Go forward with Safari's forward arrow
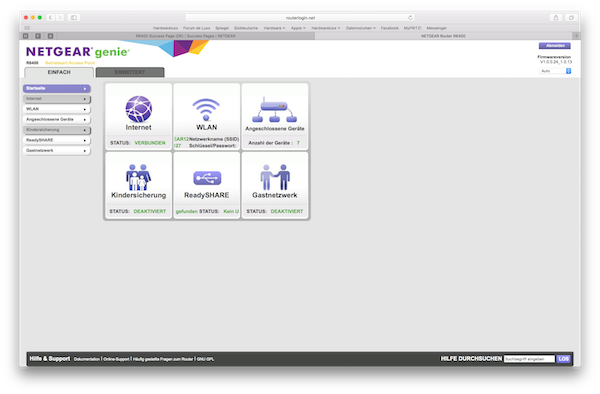 60,18
